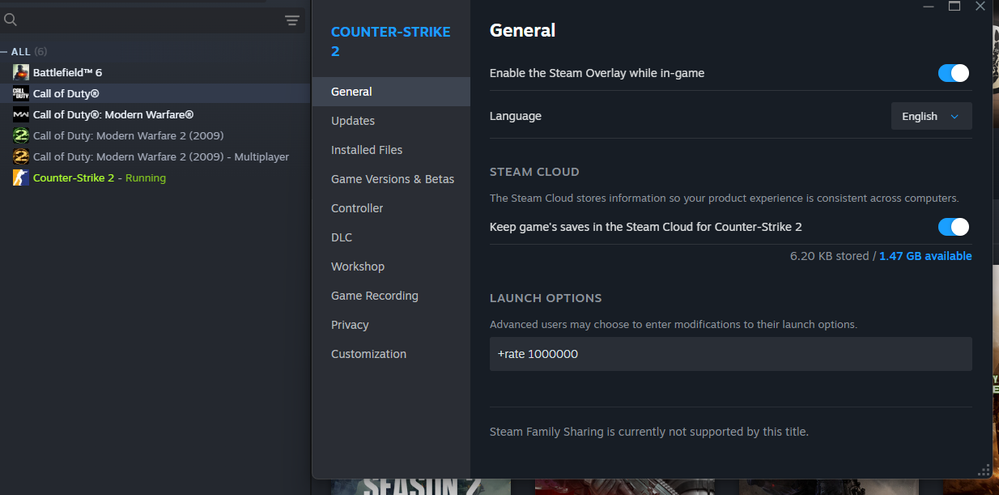Open the DLC tab

coord(391,238)
